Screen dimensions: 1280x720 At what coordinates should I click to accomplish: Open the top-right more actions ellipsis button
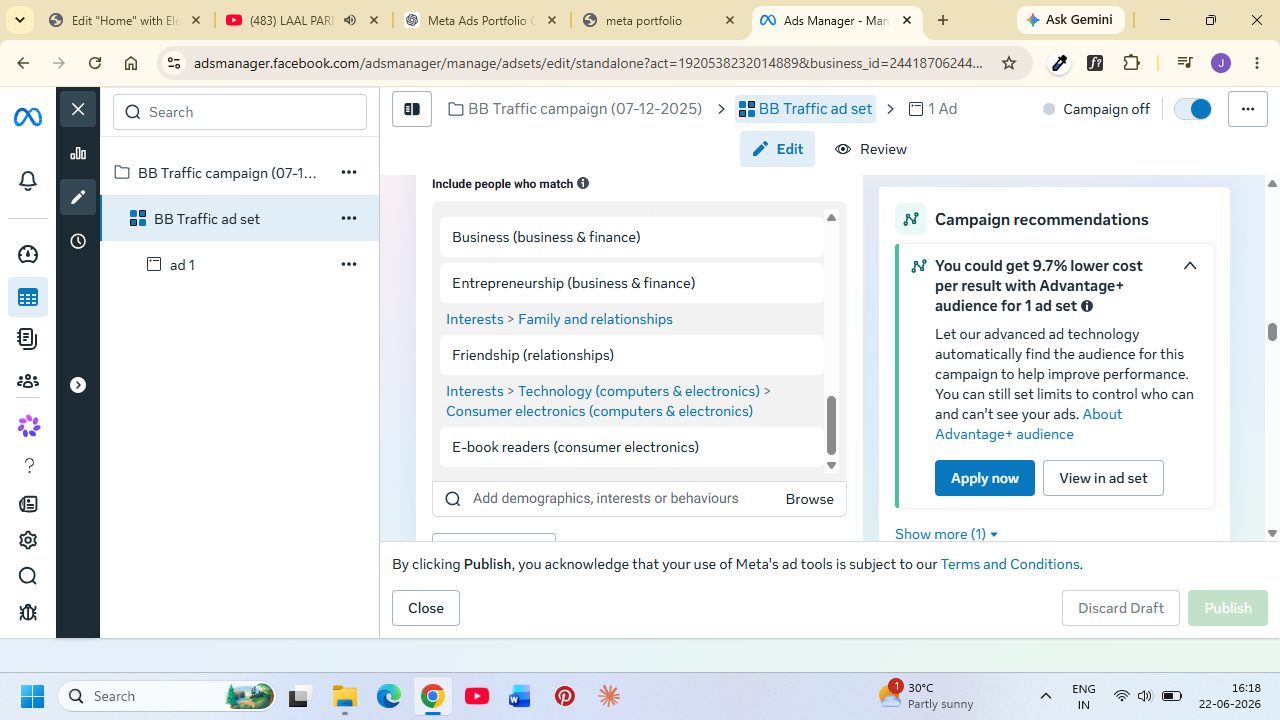click(1248, 109)
